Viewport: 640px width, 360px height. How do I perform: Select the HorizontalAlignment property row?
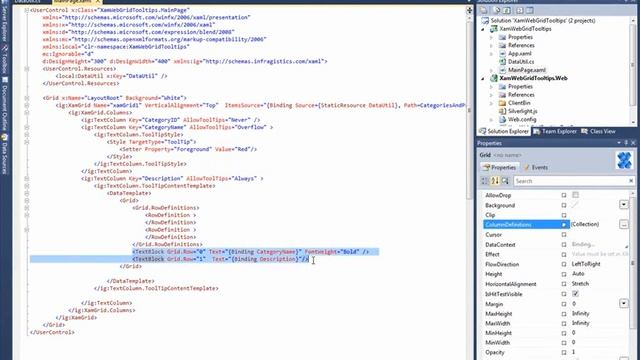pyautogui.click(x=555, y=284)
